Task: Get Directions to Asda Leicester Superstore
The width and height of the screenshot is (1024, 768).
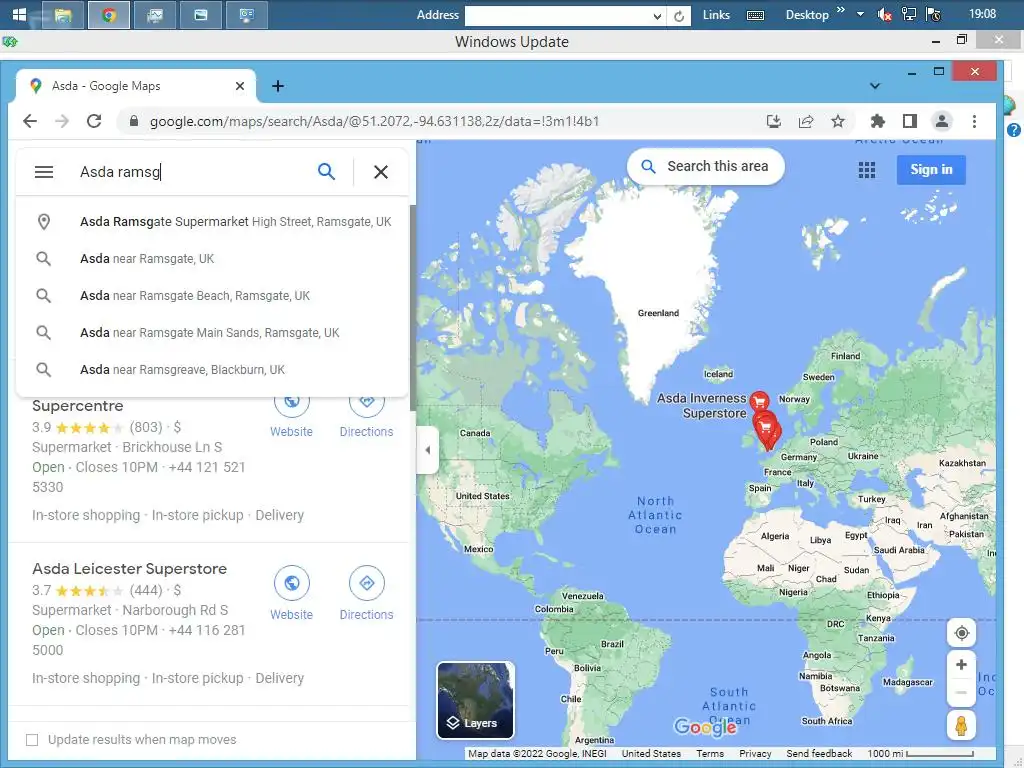Action: (366, 593)
